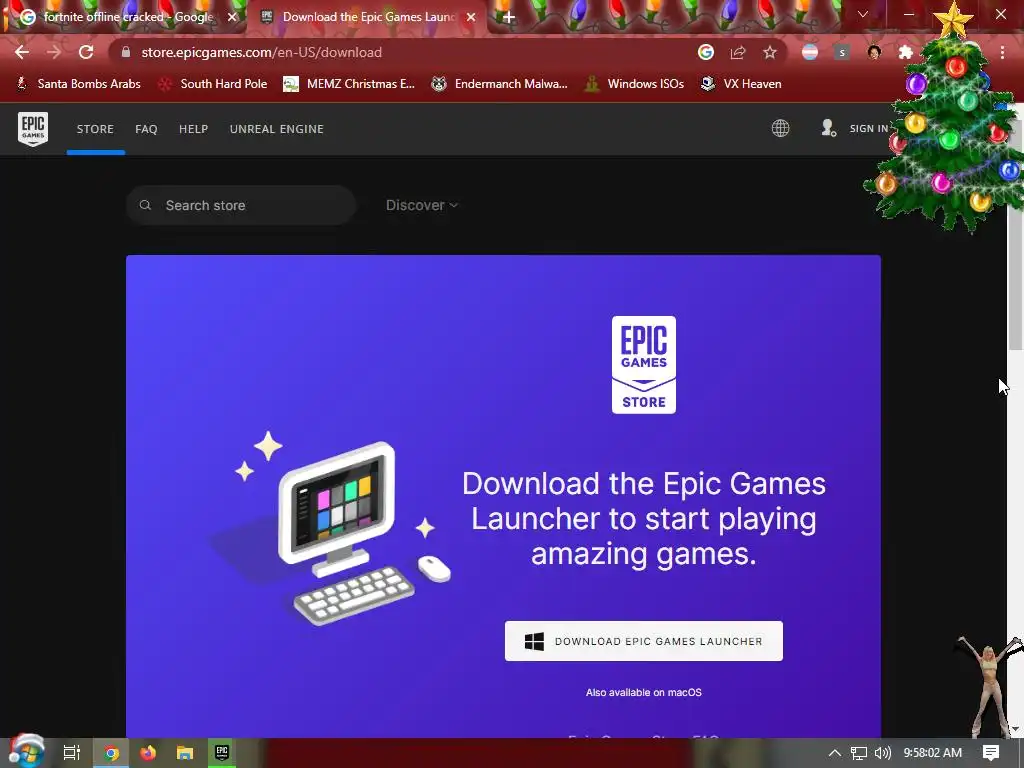The image size is (1024, 768).
Task: Click the user profile icon beside Sign In
Action: (x=829, y=128)
